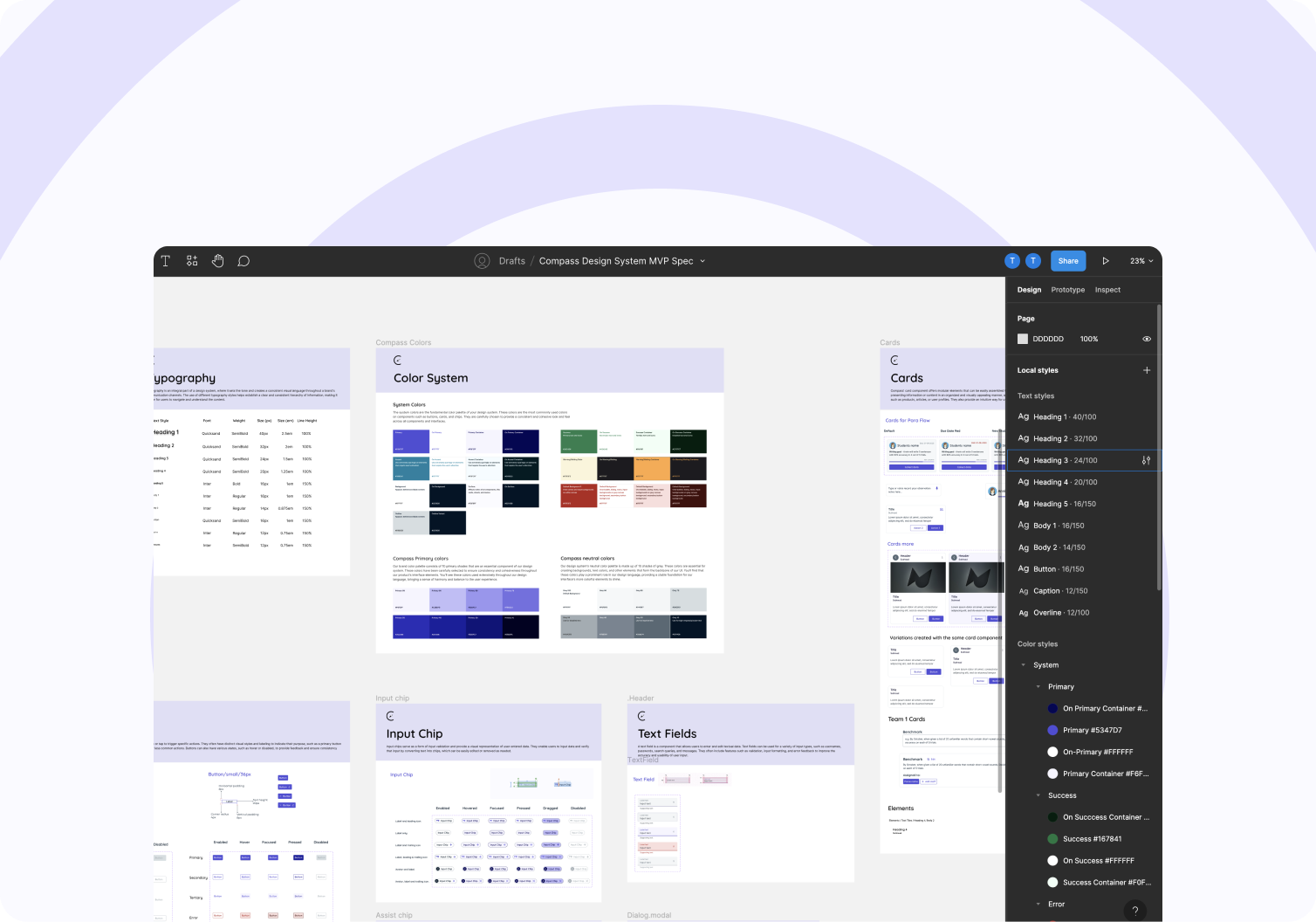Viewport: 1316px width, 922px height.
Task: Switch to the Design tab
Action: [x=1029, y=290]
